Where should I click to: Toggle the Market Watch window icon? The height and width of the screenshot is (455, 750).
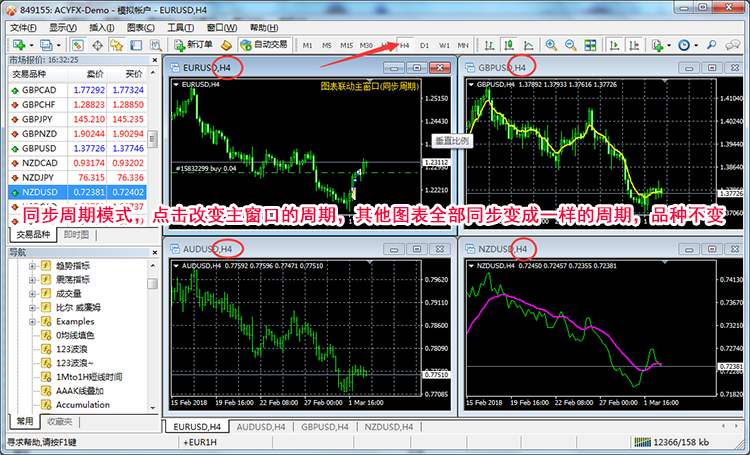[77, 45]
